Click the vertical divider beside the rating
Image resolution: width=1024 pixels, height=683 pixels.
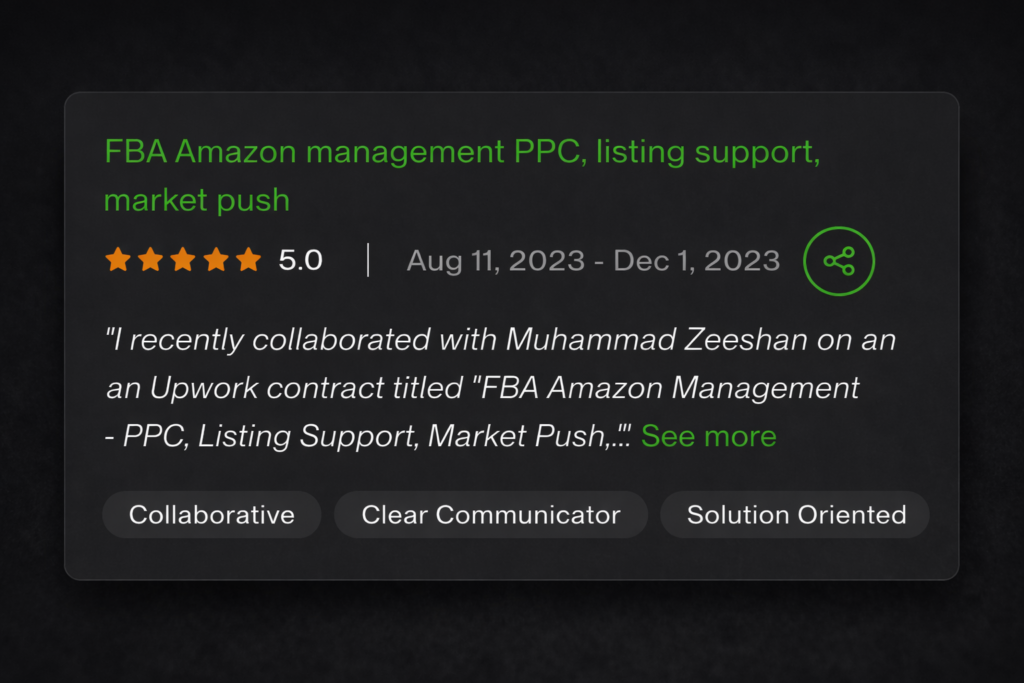tap(368, 260)
